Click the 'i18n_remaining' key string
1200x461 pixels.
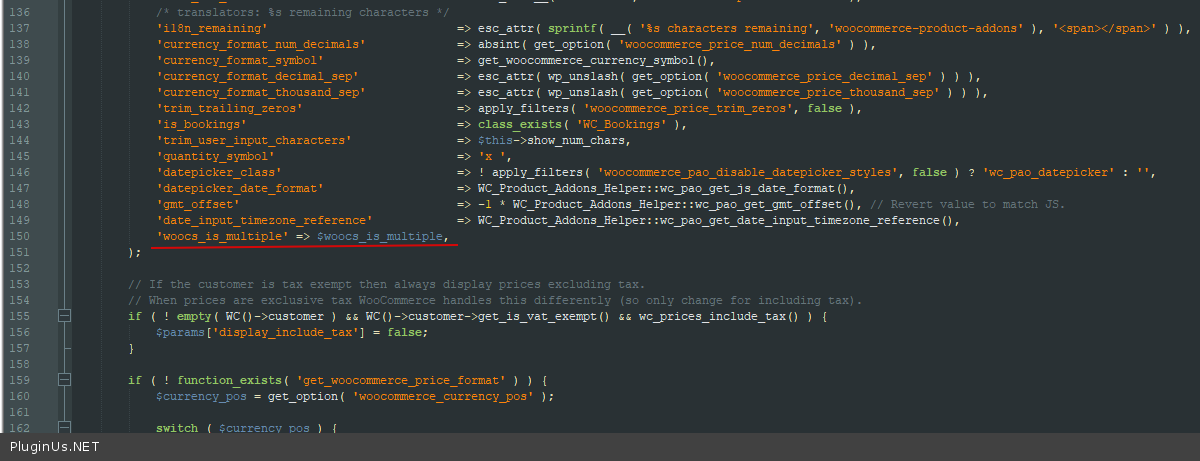[211, 28]
